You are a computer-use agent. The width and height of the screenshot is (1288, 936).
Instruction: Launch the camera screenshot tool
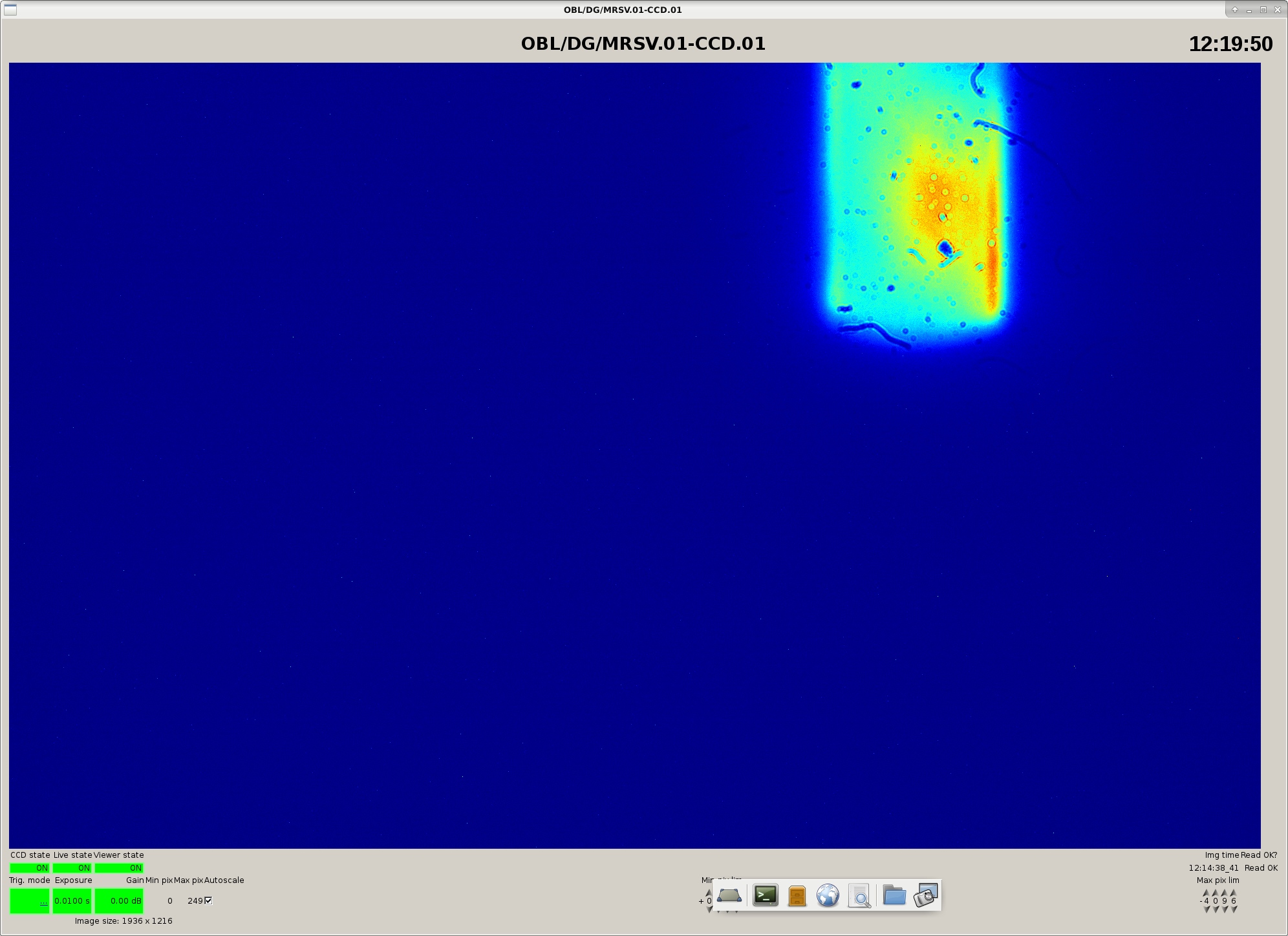pyautogui.click(x=926, y=896)
